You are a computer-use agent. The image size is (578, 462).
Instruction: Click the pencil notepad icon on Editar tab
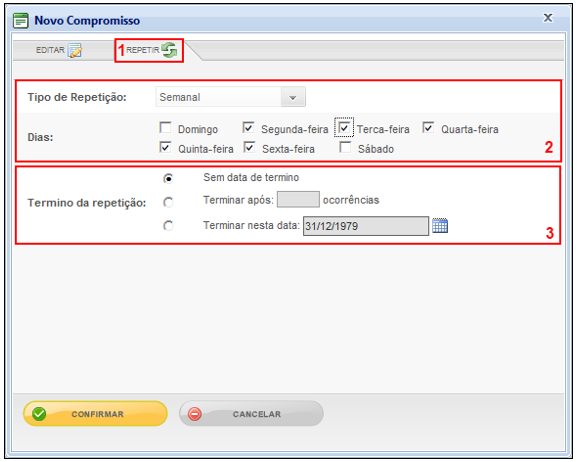point(75,51)
